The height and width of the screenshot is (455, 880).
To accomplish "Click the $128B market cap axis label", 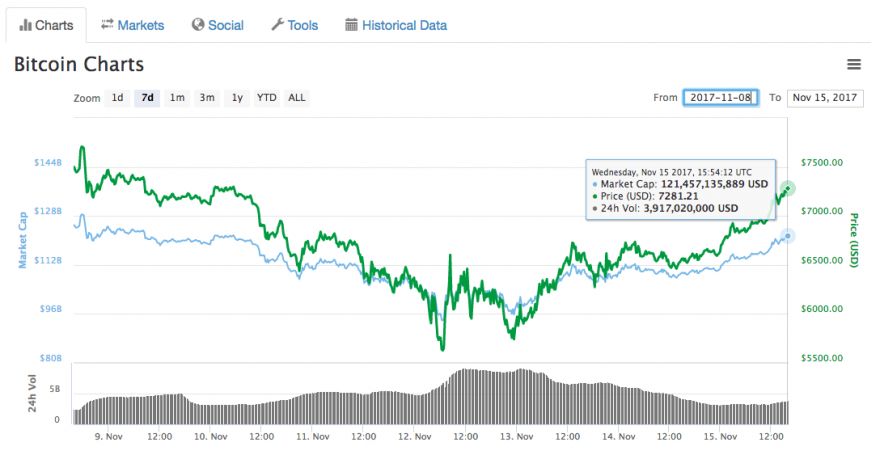I will click(48, 212).
